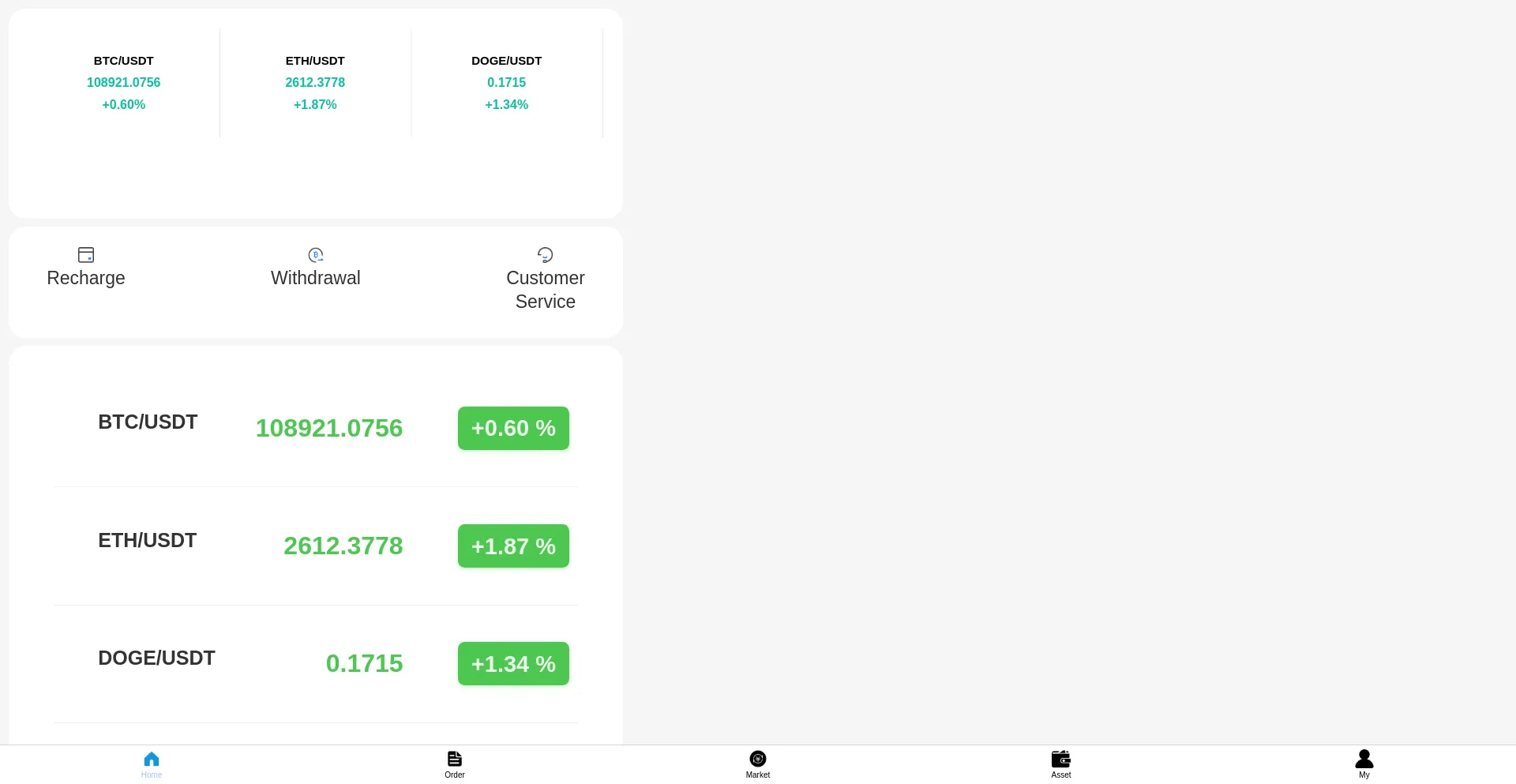
Task: Select the ETH/USDT row in the list
Action: click(x=147, y=540)
